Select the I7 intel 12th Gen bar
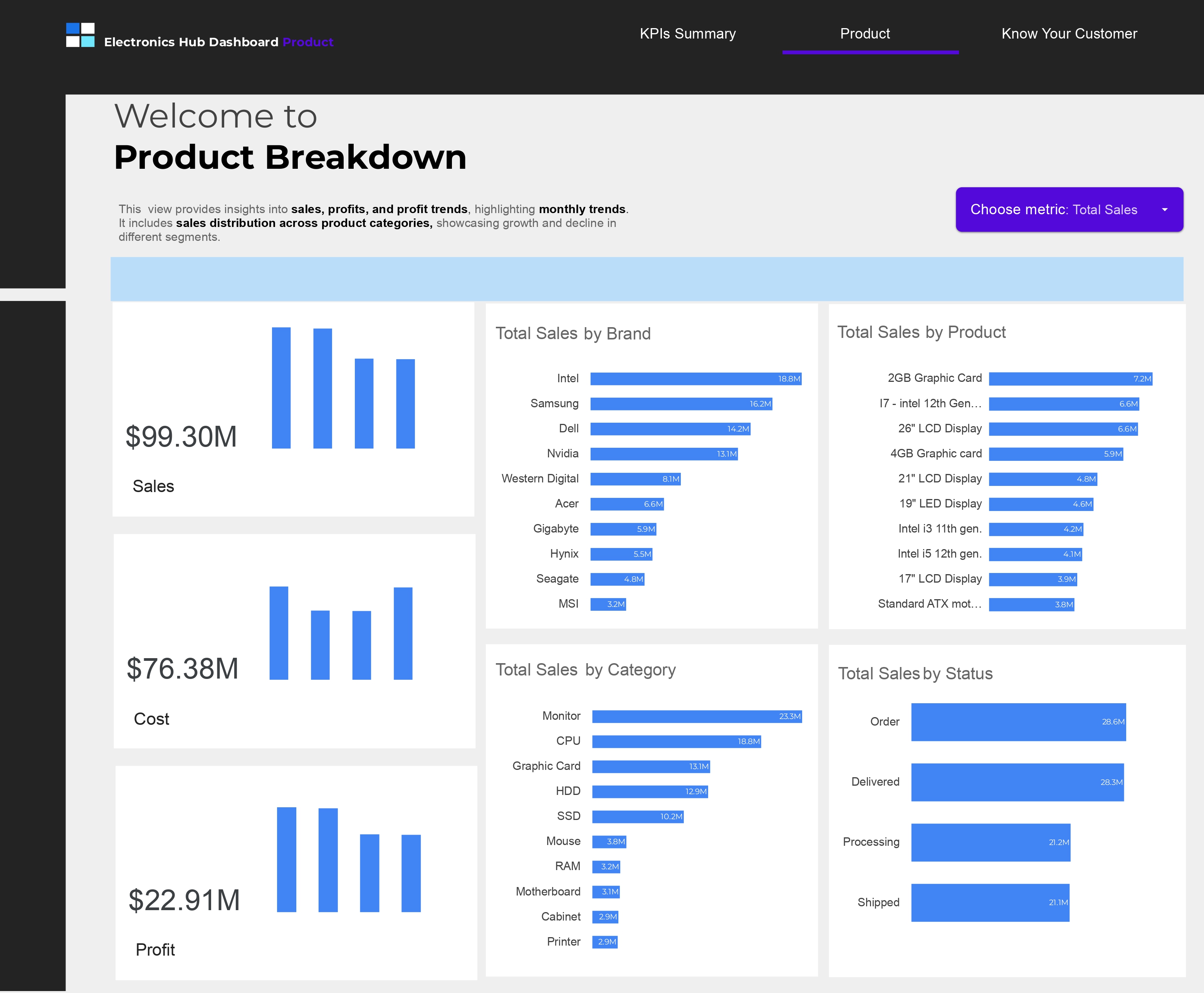This screenshot has width=1204, height=993. pos(1064,404)
